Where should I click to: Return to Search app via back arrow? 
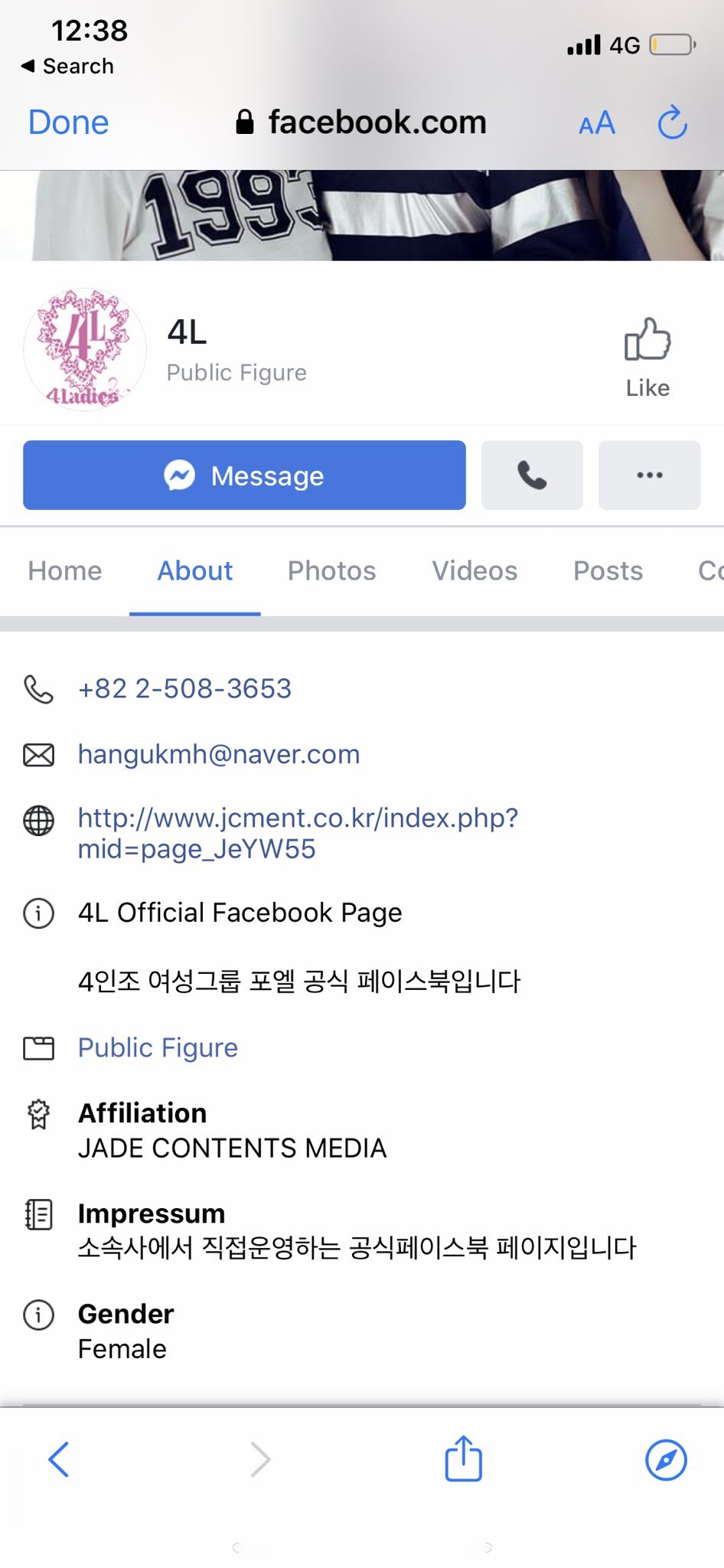point(67,66)
